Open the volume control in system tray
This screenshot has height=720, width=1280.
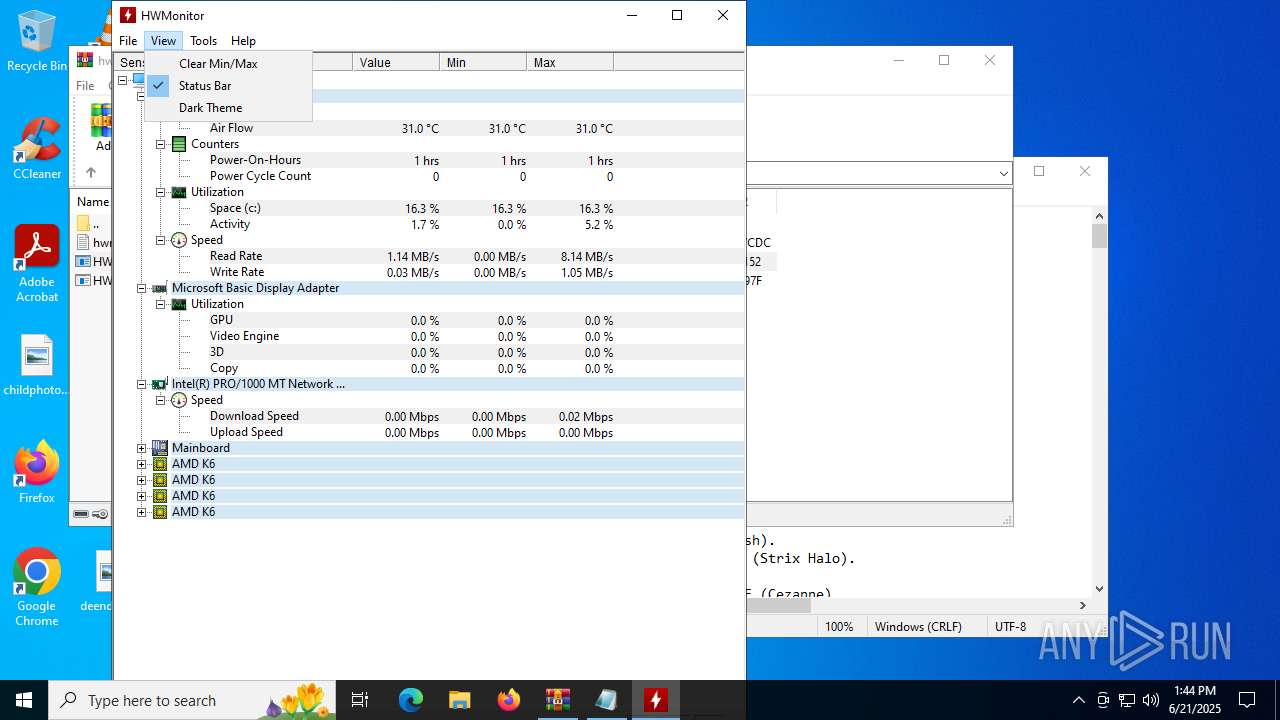[x=1151, y=700]
